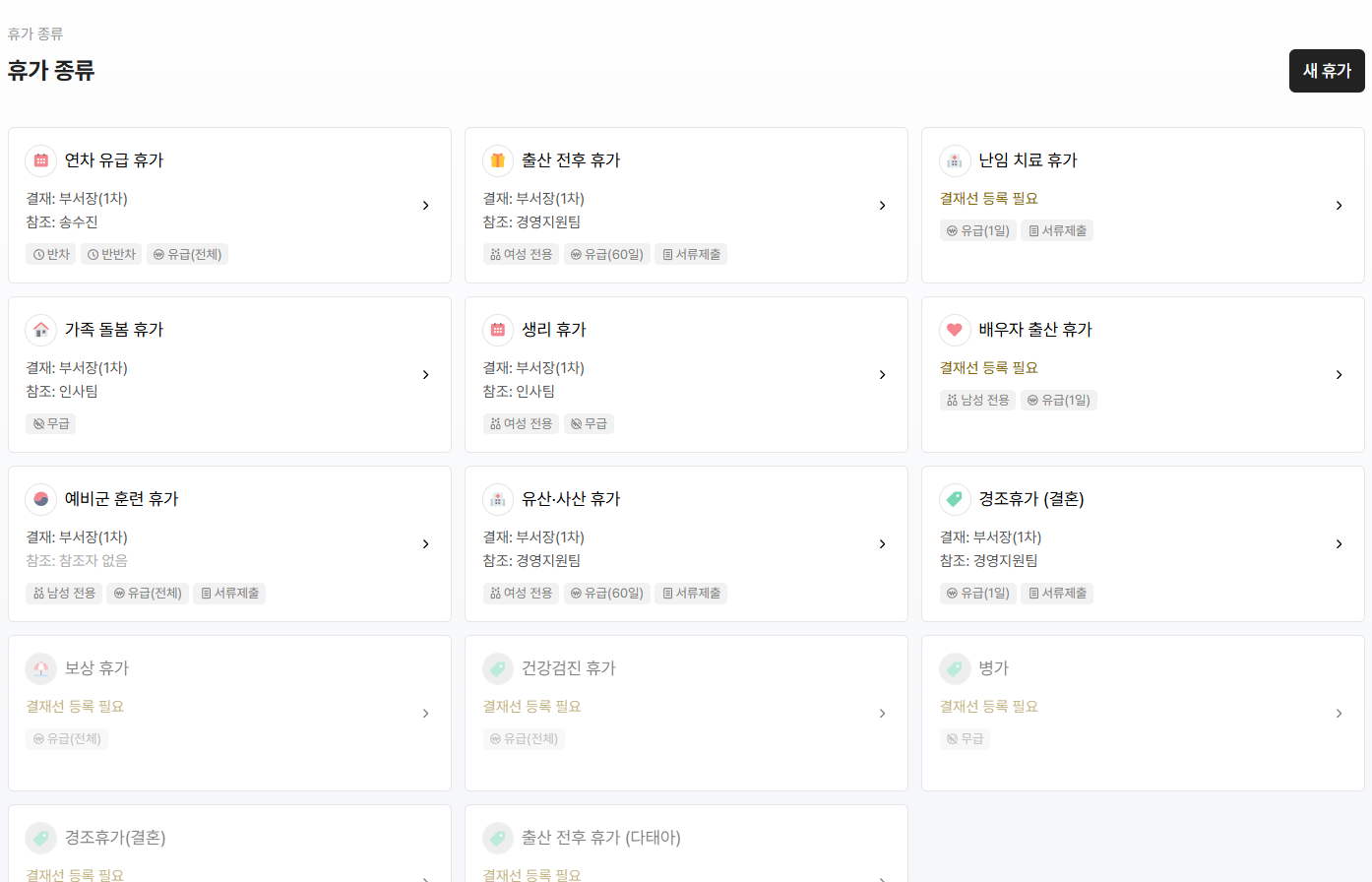1372x882 pixels.
Task: Click 결재선 등록 필요 on 보상 휴가 card
Action: pyautogui.click(x=75, y=707)
